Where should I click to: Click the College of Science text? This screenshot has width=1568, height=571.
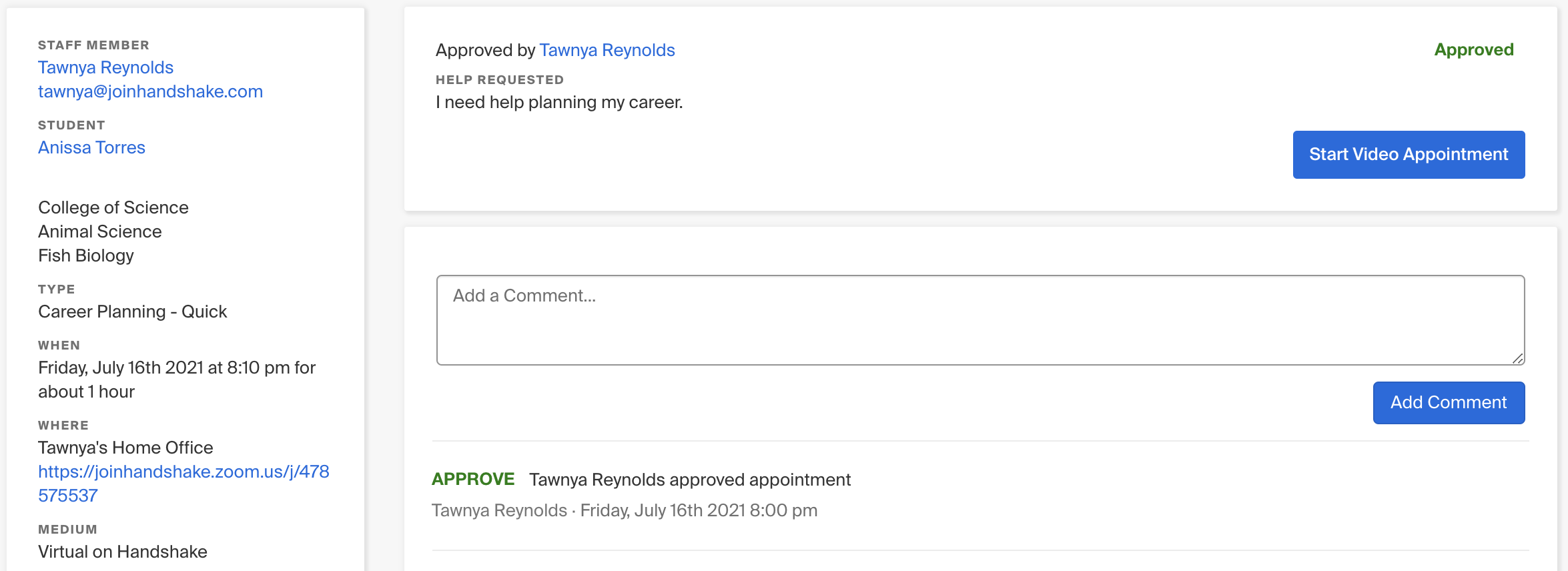pos(113,207)
